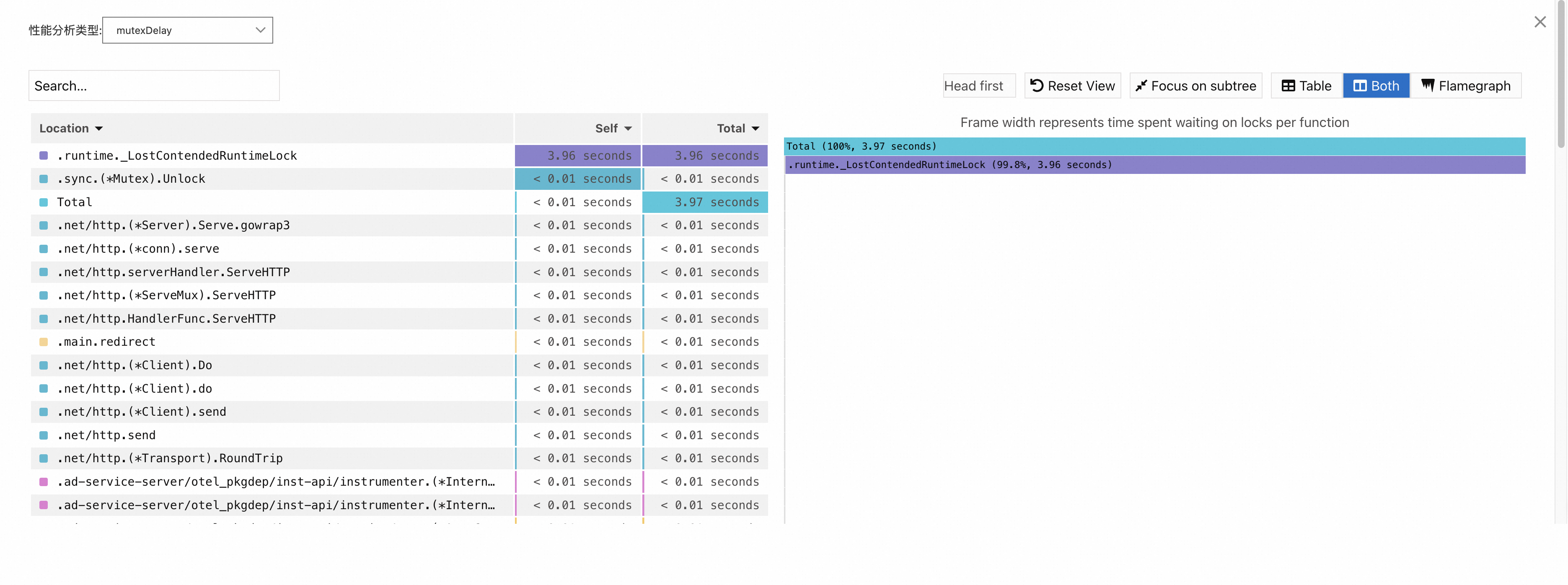Viewport: 1568px width, 585px height.
Task: Click blue swatch beside .sync.(*Mutex).Unlock
Action: pyautogui.click(x=44, y=179)
